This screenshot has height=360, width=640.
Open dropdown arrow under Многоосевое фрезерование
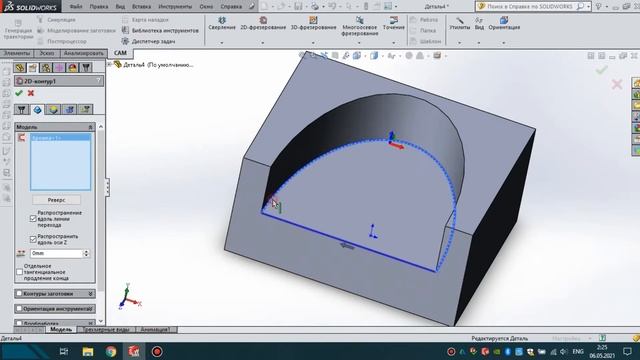359,42
